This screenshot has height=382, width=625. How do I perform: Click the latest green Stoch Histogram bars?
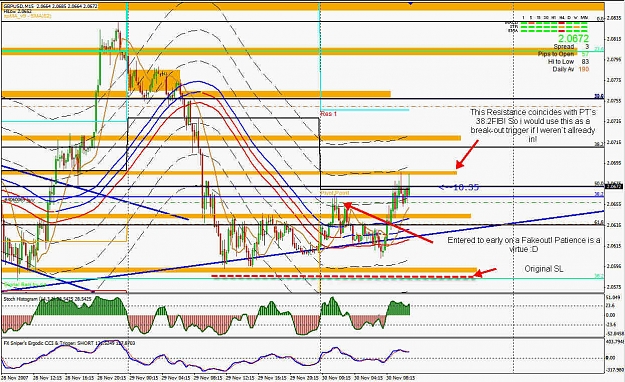pos(399,308)
